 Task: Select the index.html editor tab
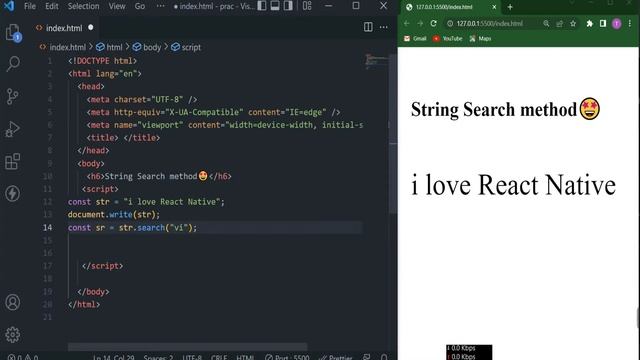(x=64, y=28)
